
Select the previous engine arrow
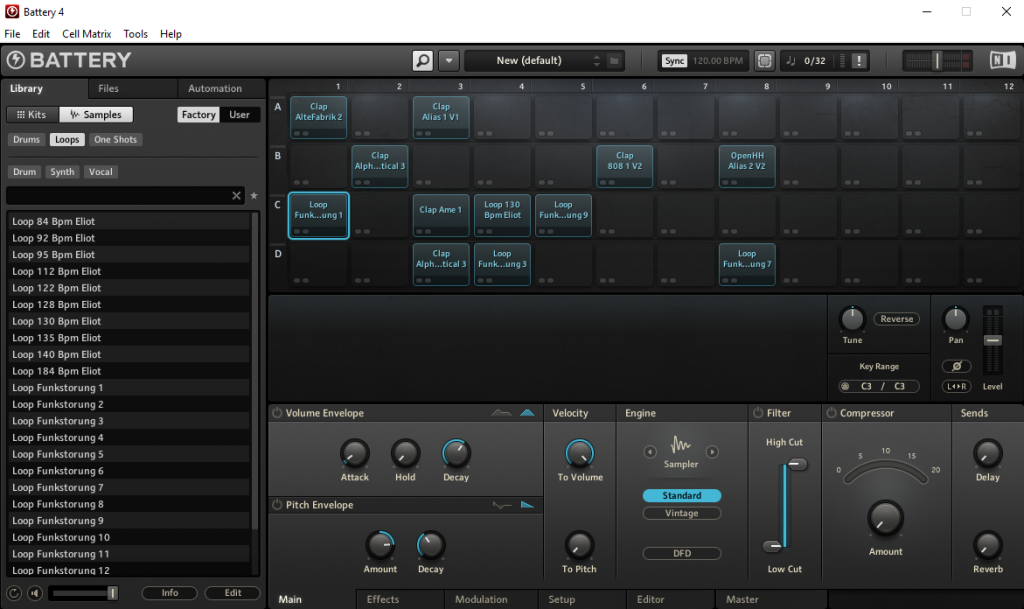[650, 452]
